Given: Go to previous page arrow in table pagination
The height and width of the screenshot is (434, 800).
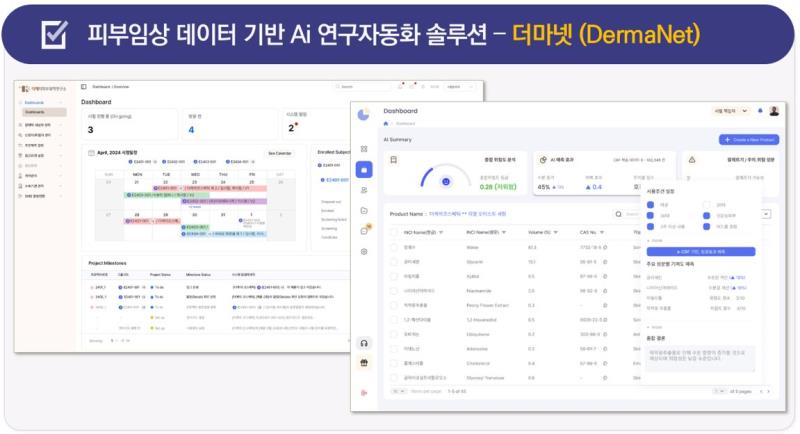Looking at the screenshot, I should (761, 391).
